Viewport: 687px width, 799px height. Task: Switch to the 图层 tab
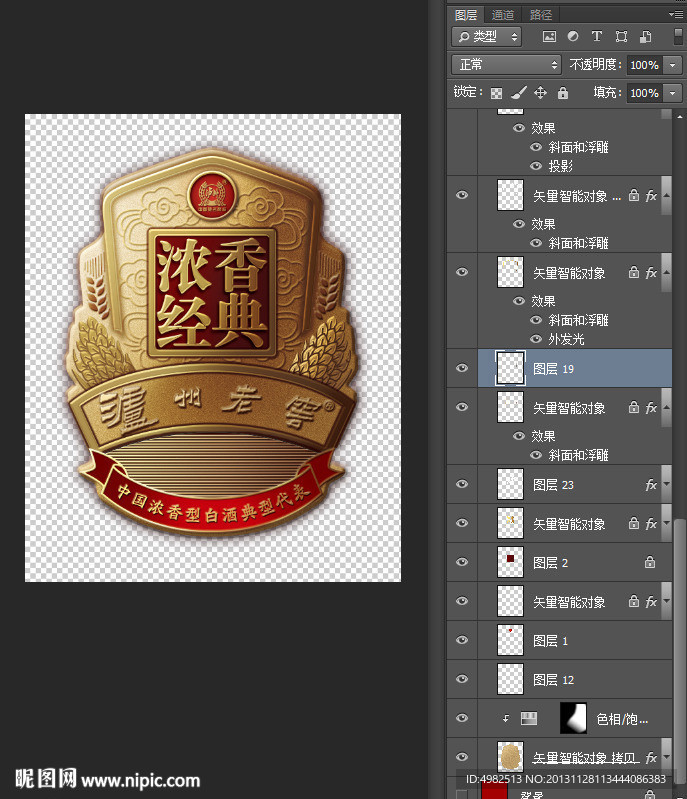click(466, 15)
